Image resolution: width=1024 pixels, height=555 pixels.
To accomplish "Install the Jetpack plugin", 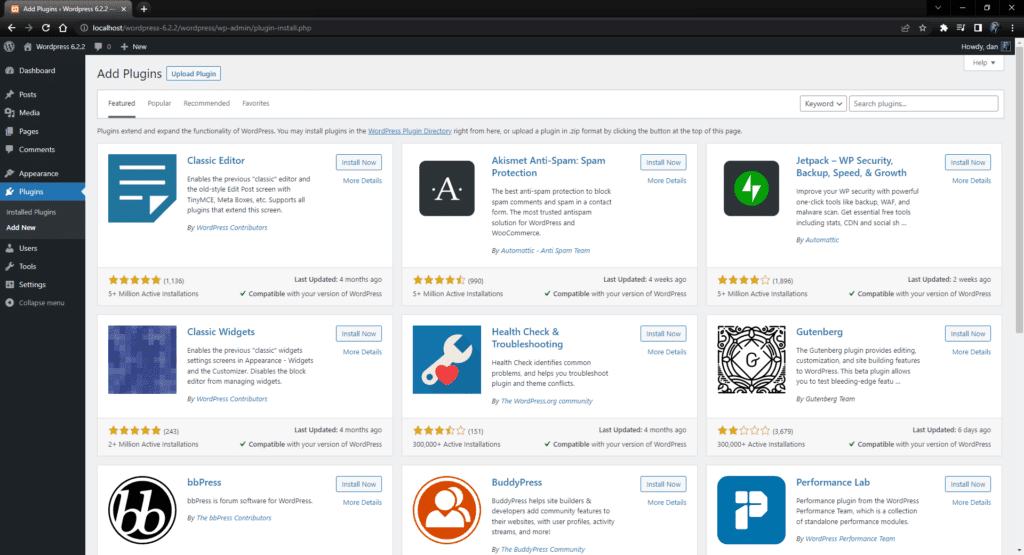I will [x=967, y=162].
